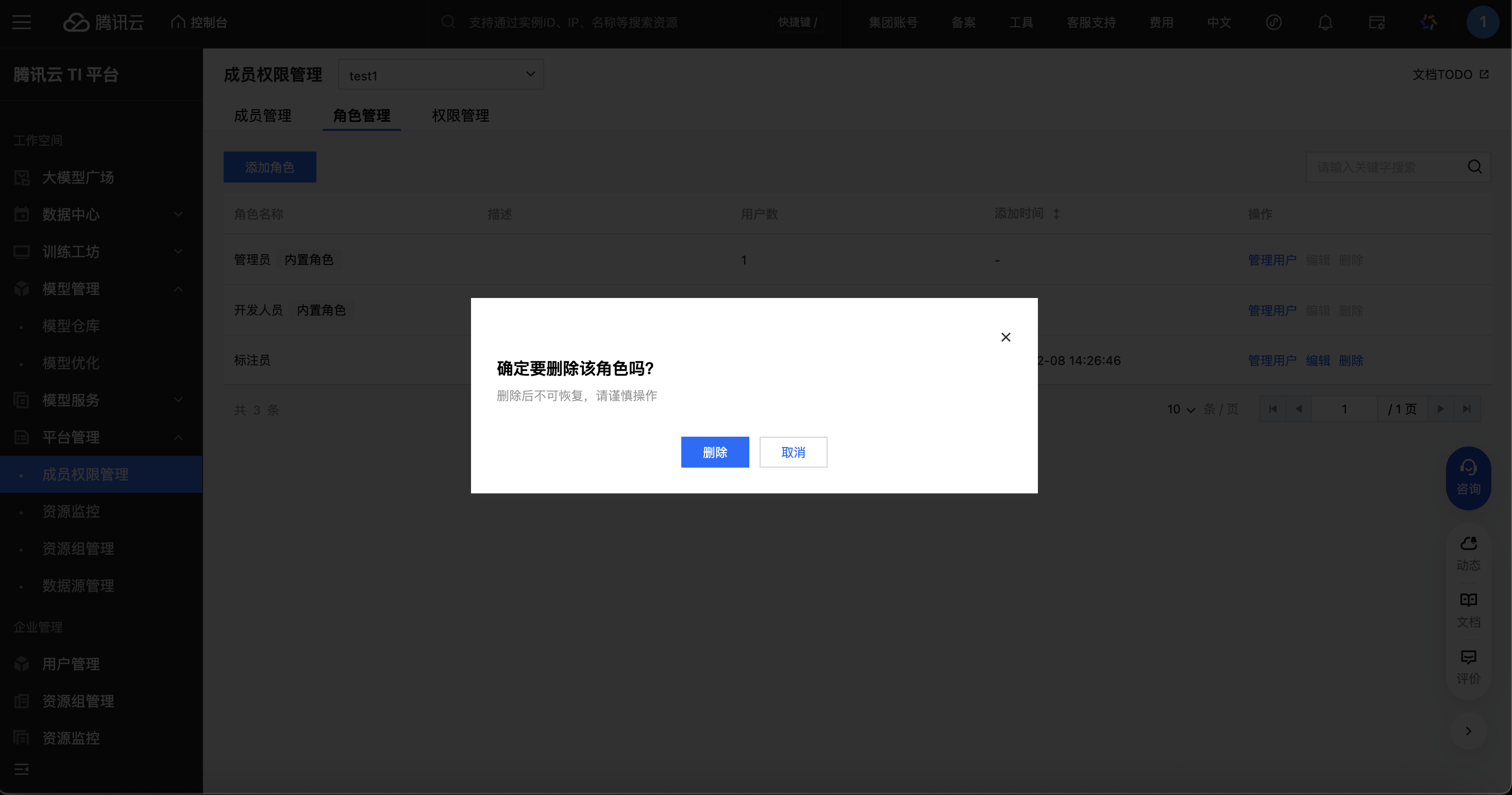The height and width of the screenshot is (795, 1512).
Task: Open the hamburger menu at top left
Action: (22, 22)
